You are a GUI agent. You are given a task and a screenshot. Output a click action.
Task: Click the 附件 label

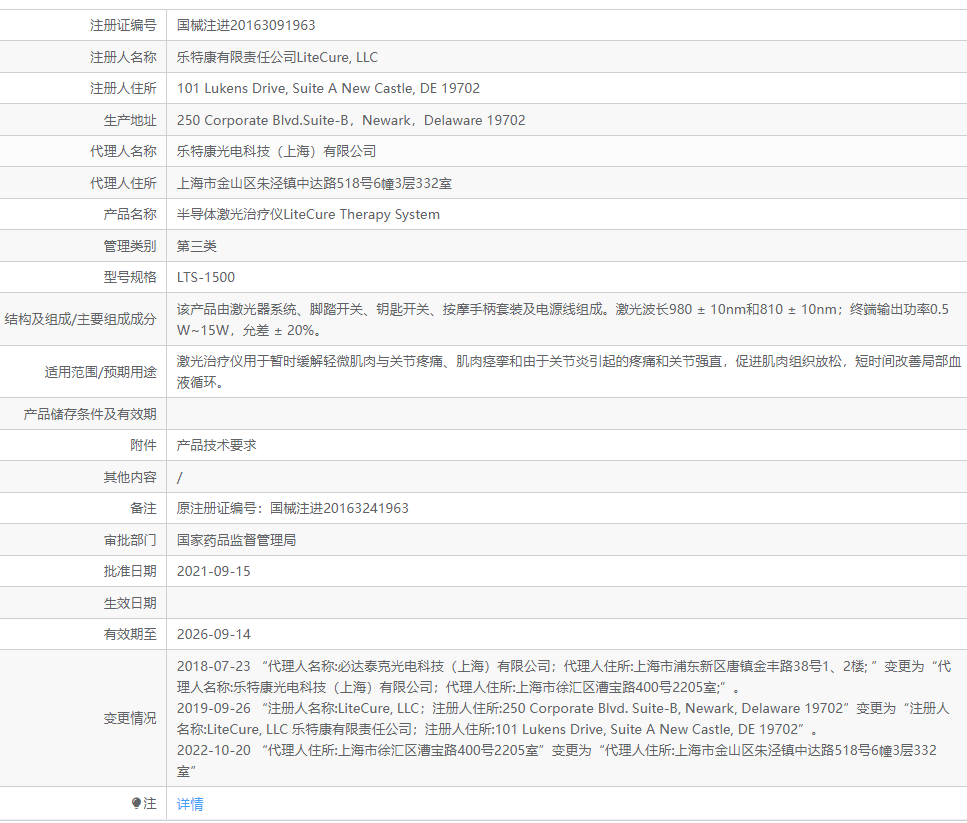[x=144, y=445]
